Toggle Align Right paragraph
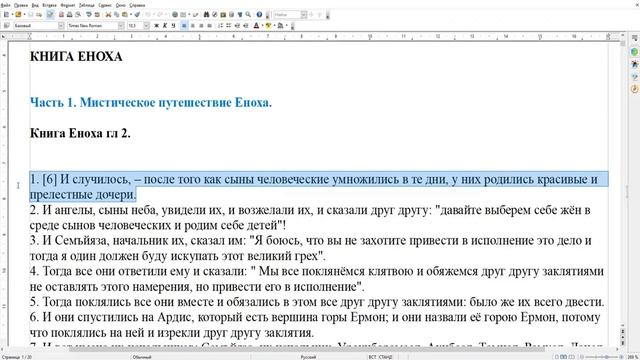 coord(201,26)
